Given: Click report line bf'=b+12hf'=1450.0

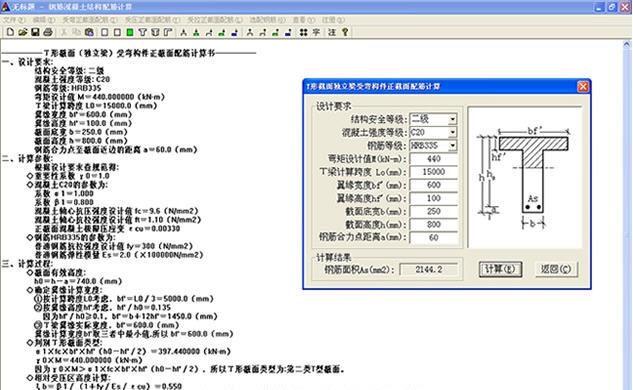Looking at the screenshot, I should click(x=130, y=316).
